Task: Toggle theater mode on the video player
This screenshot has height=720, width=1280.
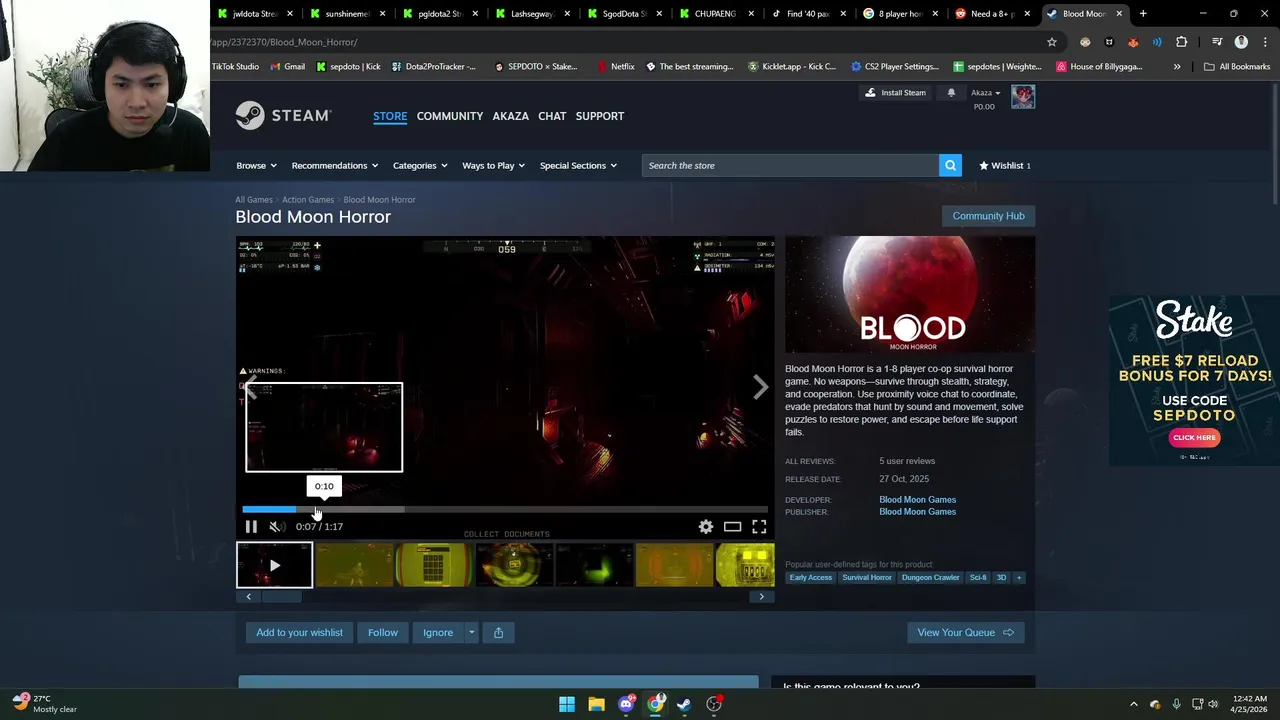Action: [733, 527]
